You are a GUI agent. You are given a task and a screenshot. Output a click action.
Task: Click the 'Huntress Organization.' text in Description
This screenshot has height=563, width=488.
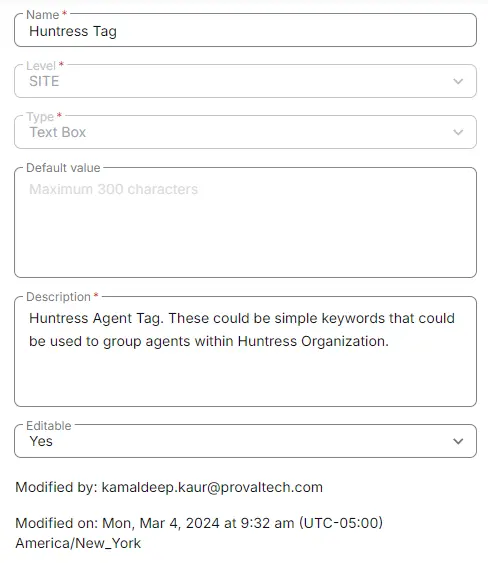(x=313, y=341)
